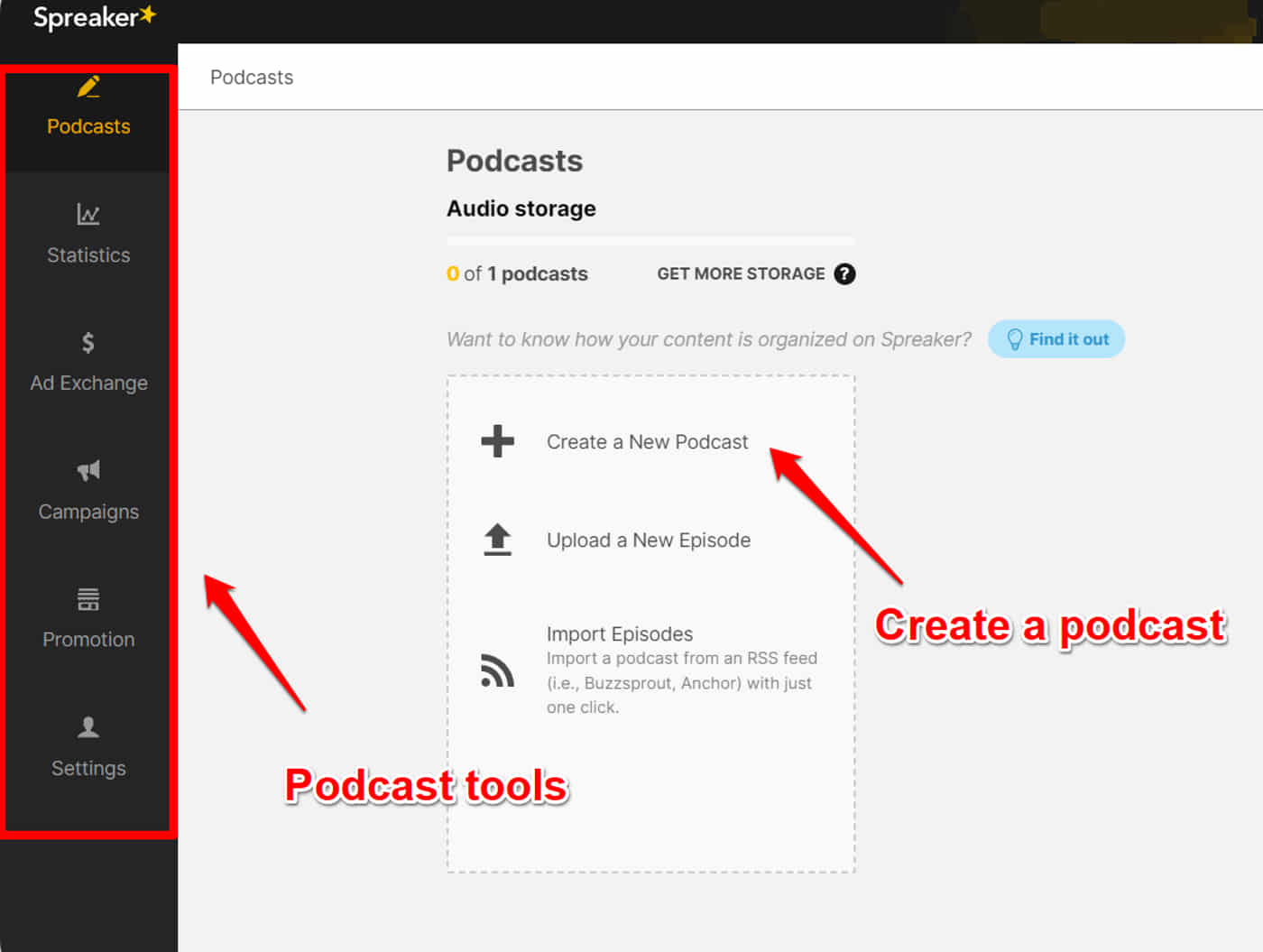Switch to the Podcasts sidebar section
This screenshot has width=1263, height=952.
pos(88,126)
